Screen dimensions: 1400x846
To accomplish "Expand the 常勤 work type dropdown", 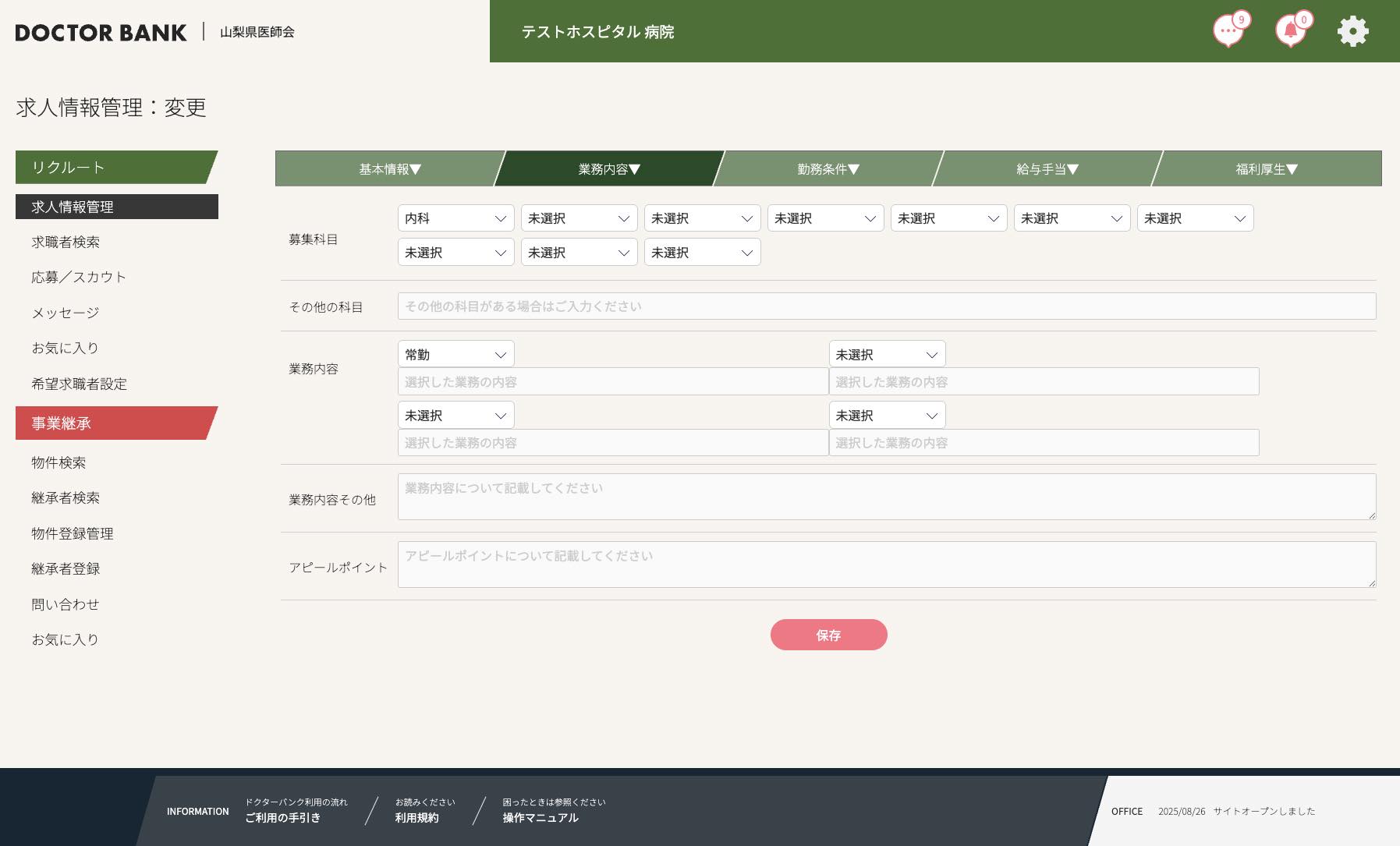I will (x=455, y=355).
